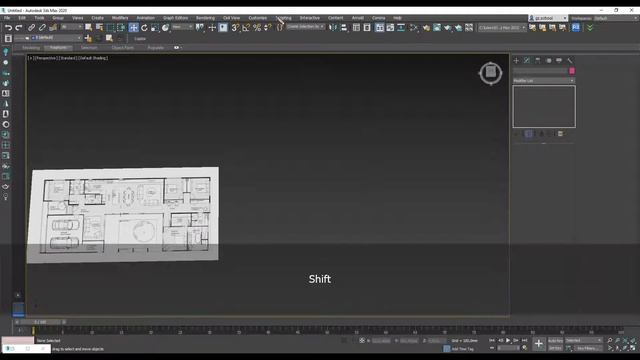
Task: Click the Use Pivot Point Center icon
Action: point(200,28)
